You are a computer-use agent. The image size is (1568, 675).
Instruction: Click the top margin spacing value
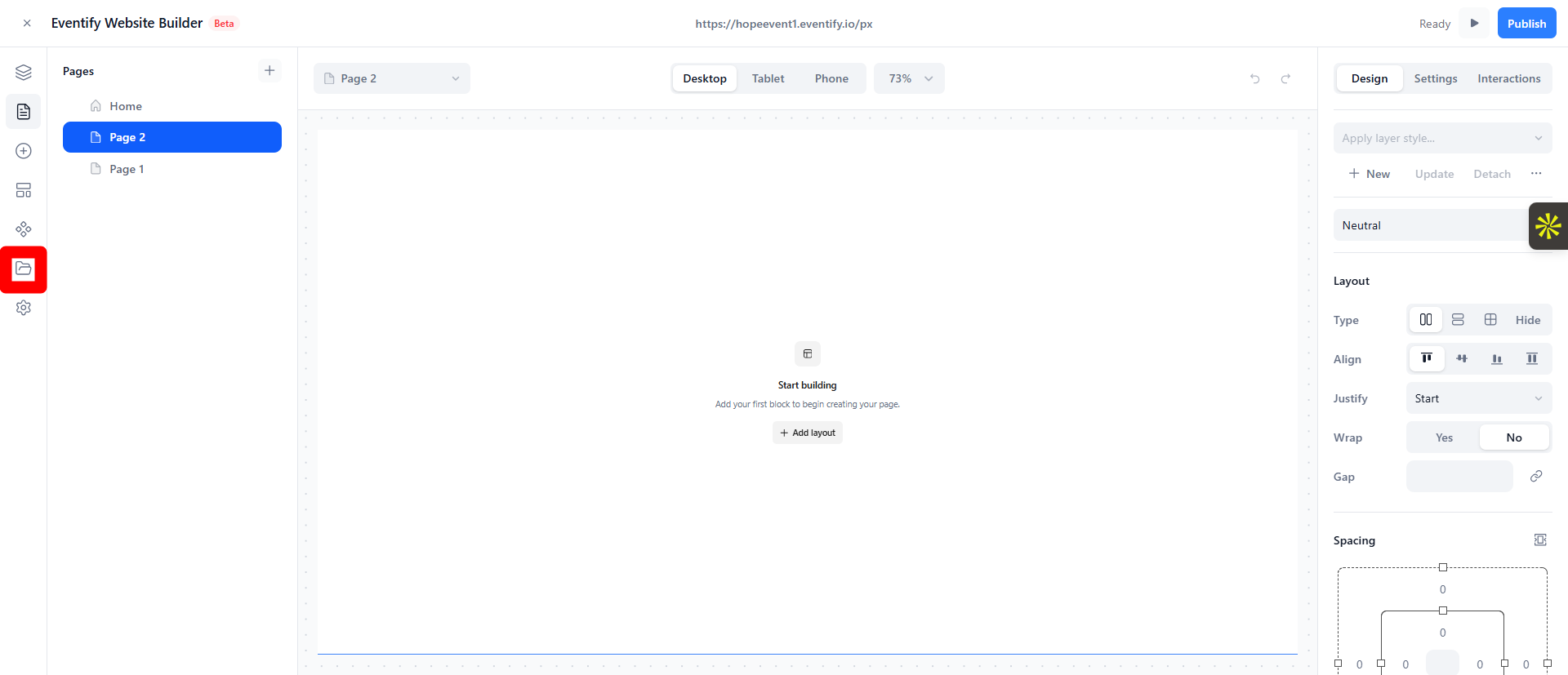coord(1442,589)
